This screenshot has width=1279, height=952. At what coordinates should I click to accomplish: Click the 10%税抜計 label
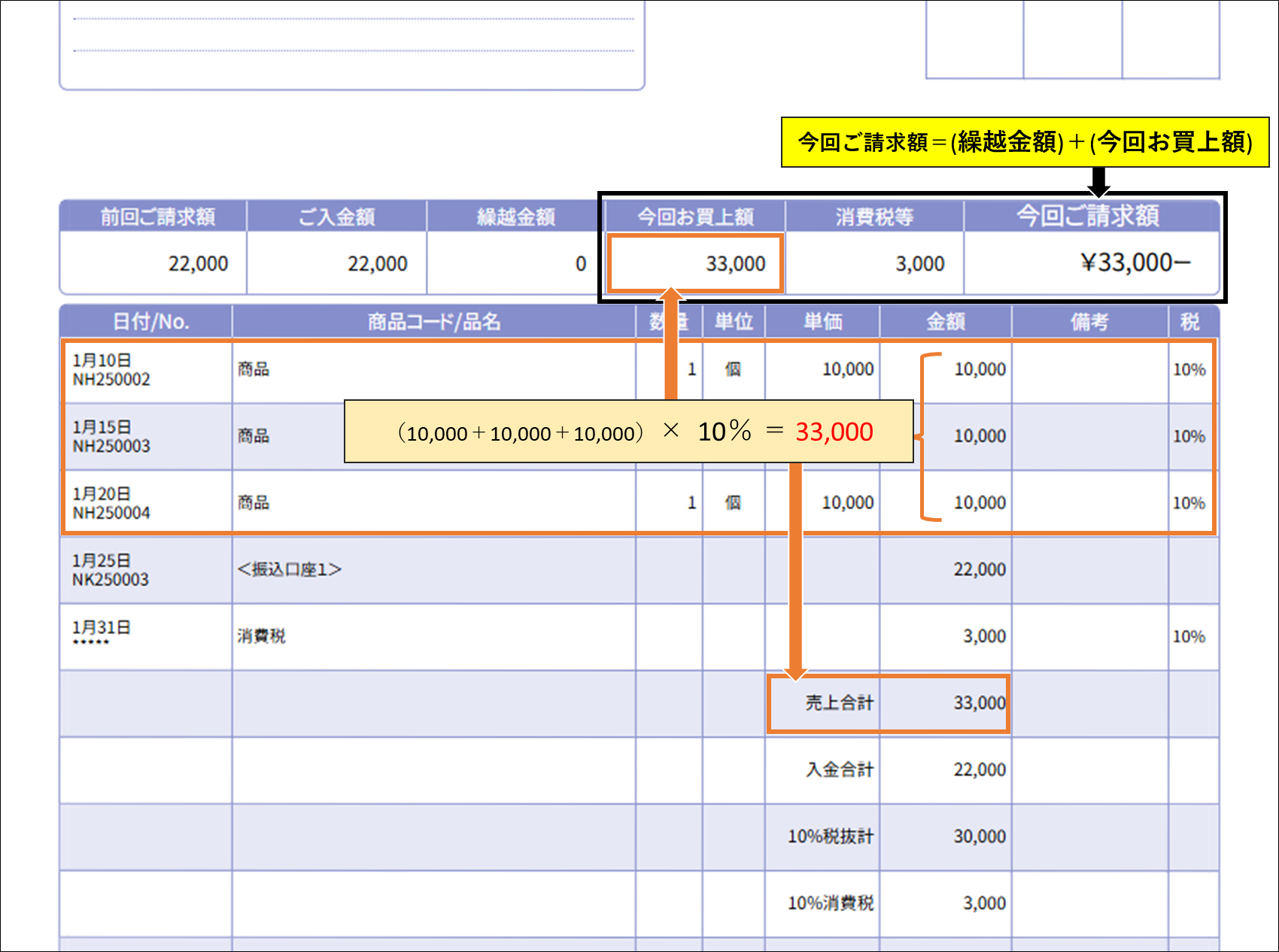830,836
